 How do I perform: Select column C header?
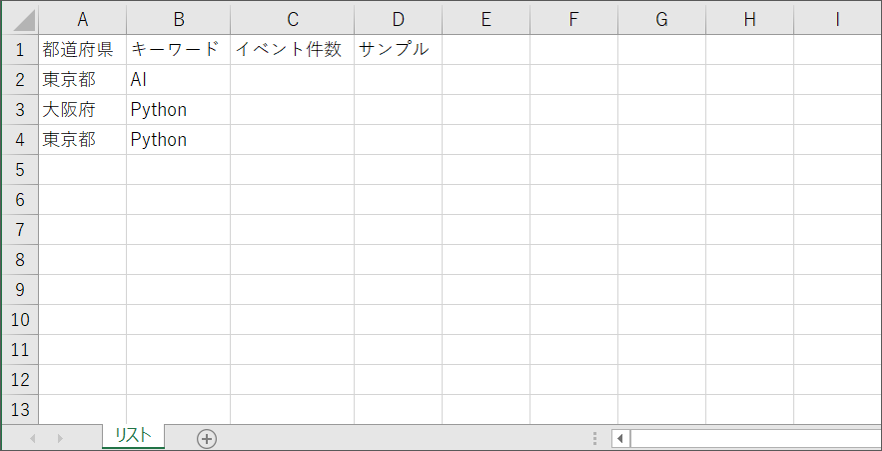coord(292,19)
